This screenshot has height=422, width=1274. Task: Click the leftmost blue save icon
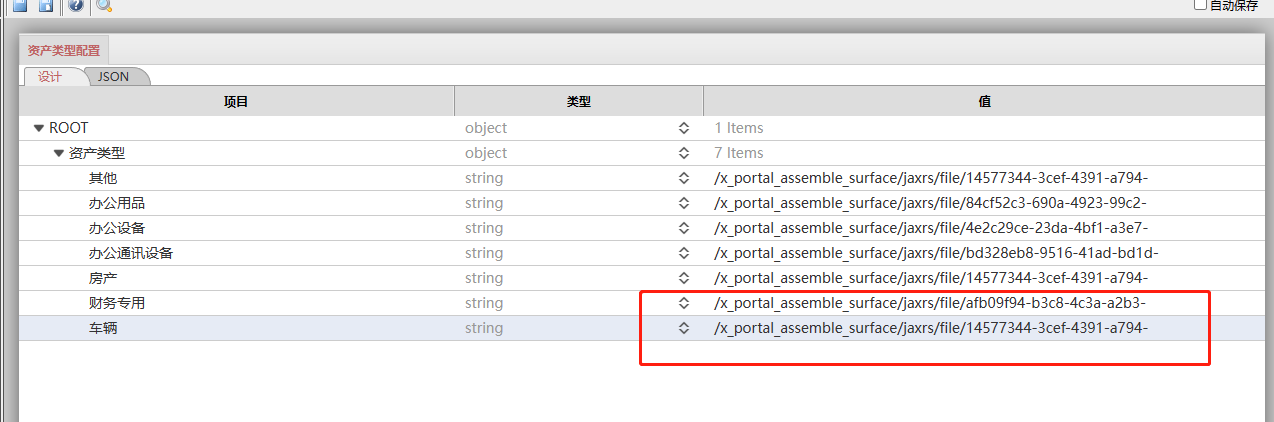pyautogui.click(x=19, y=5)
